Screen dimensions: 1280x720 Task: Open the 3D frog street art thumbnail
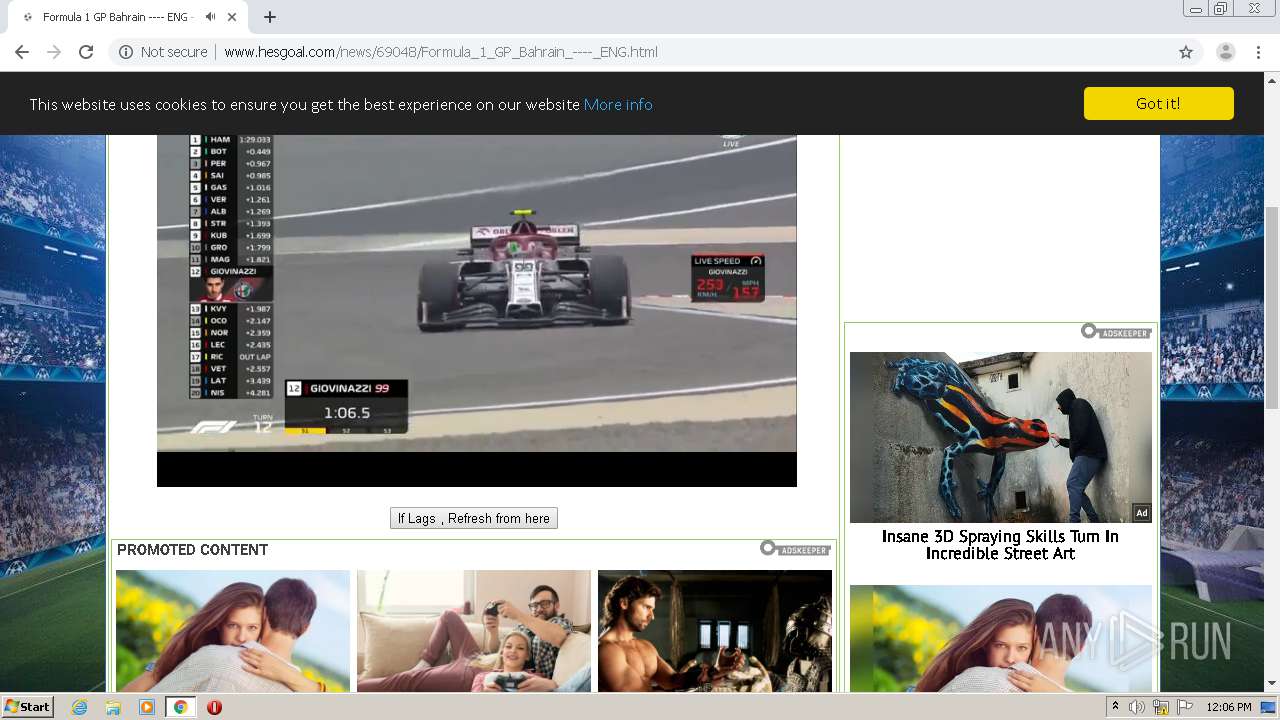1001,437
